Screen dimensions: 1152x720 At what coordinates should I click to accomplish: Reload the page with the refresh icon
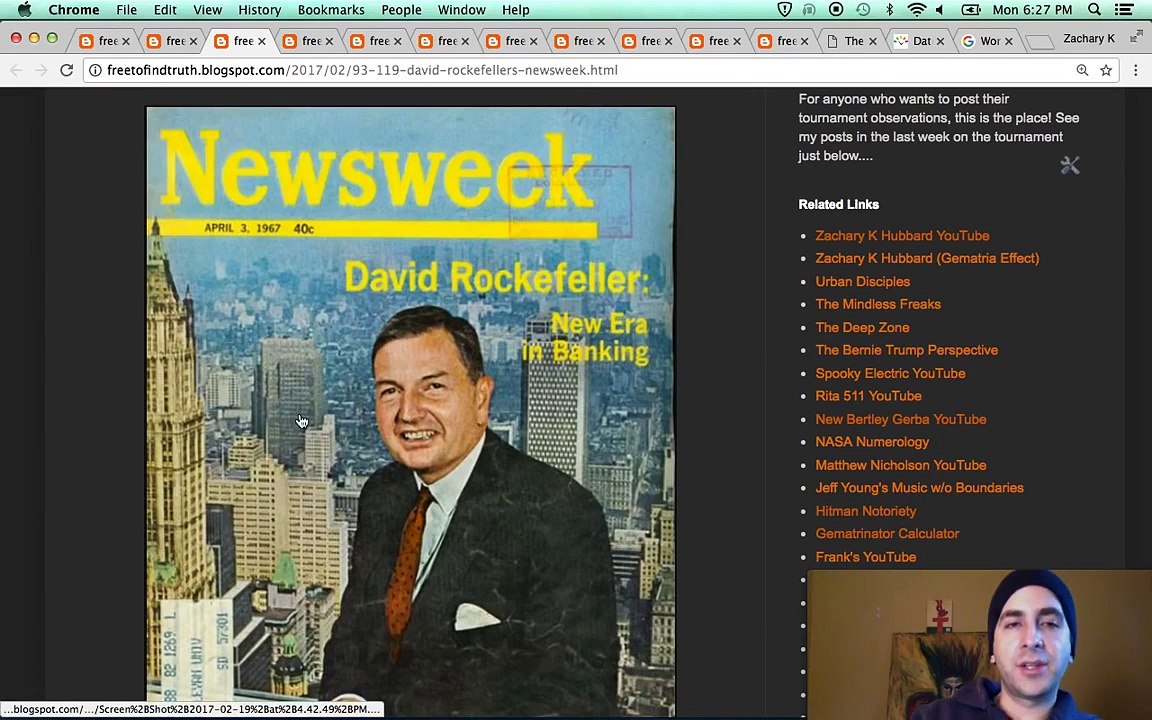(66, 71)
